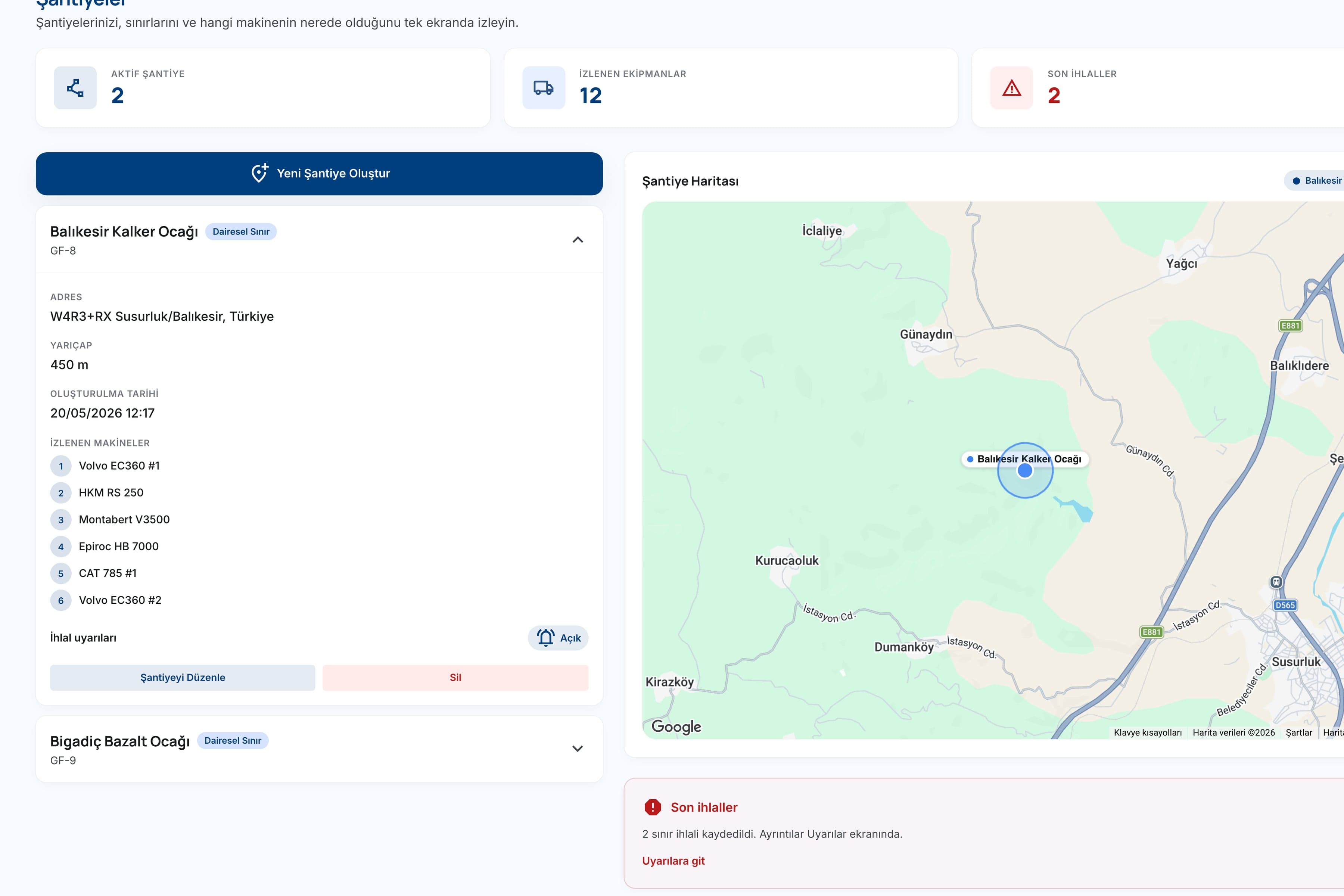
Task: Click the Harita verileri ©2026 text
Action: point(1234,732)
